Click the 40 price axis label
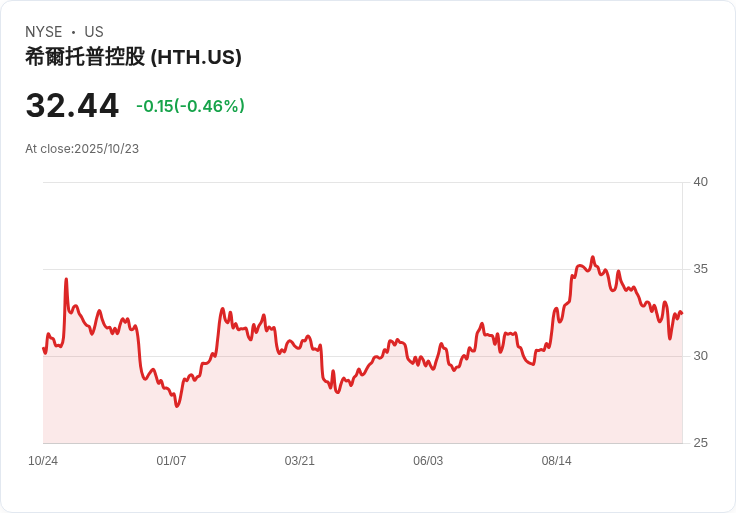 tap(701, 182)
